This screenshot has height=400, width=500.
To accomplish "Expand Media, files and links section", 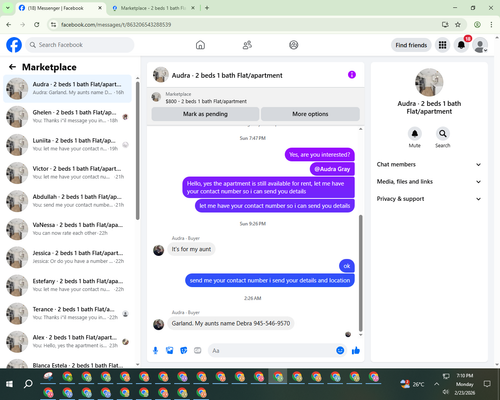I will coord(429,182).
